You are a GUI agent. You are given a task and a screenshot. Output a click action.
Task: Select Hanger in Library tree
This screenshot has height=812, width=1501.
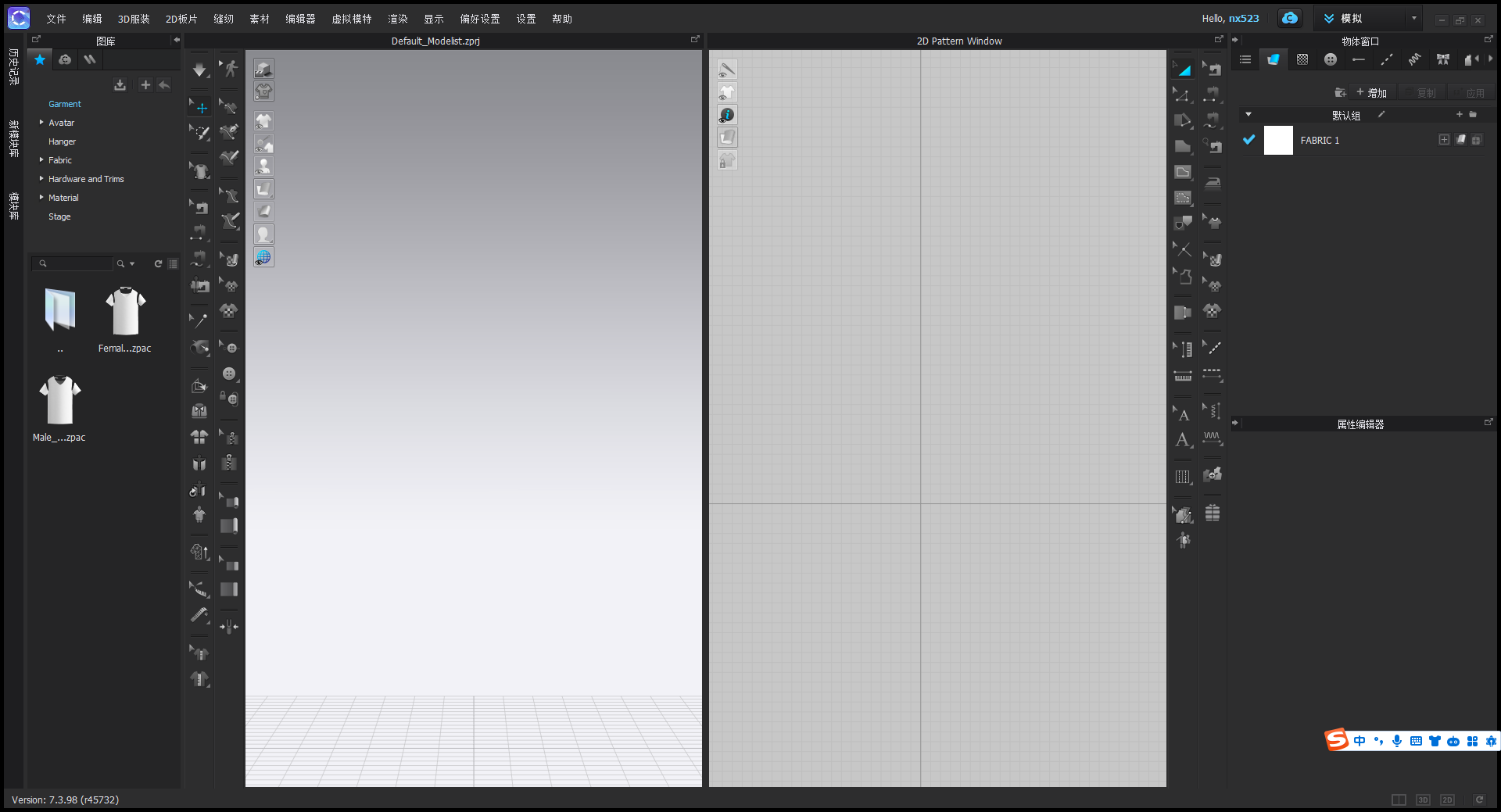[62, 141]
